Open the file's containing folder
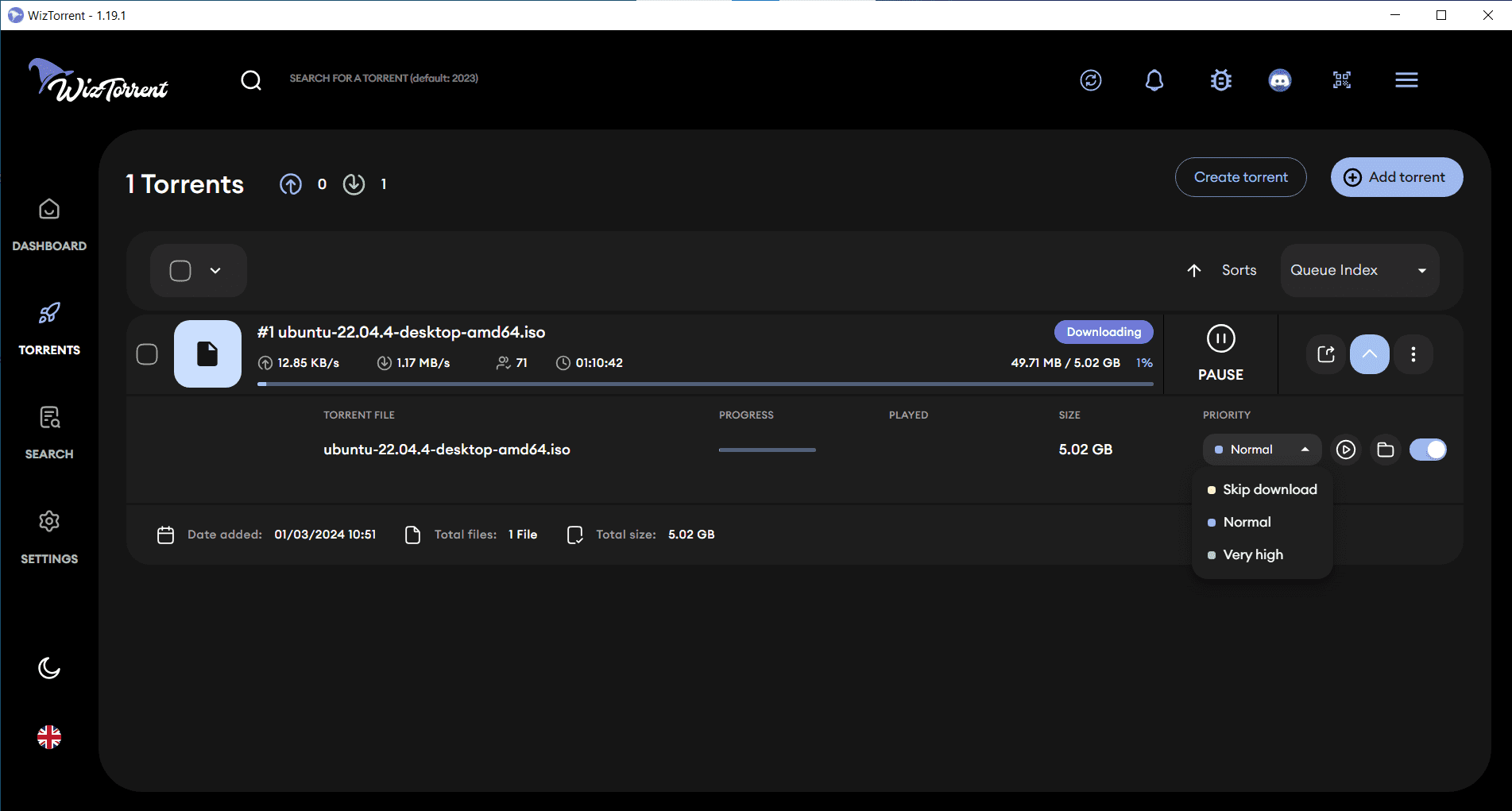 tap(1386, 450)
